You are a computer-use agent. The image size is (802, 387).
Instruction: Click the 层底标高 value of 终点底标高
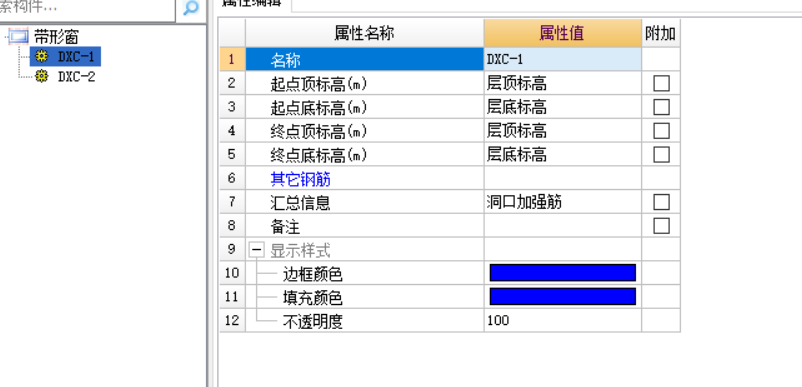[563, 154]
